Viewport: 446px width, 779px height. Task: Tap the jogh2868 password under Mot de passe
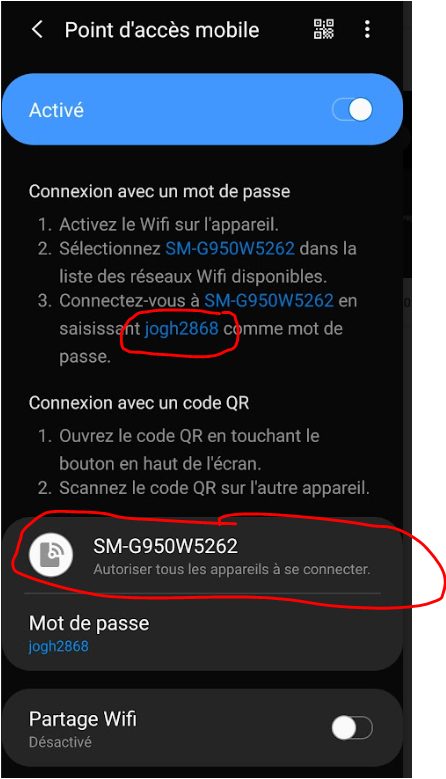[x=59, y=646]
